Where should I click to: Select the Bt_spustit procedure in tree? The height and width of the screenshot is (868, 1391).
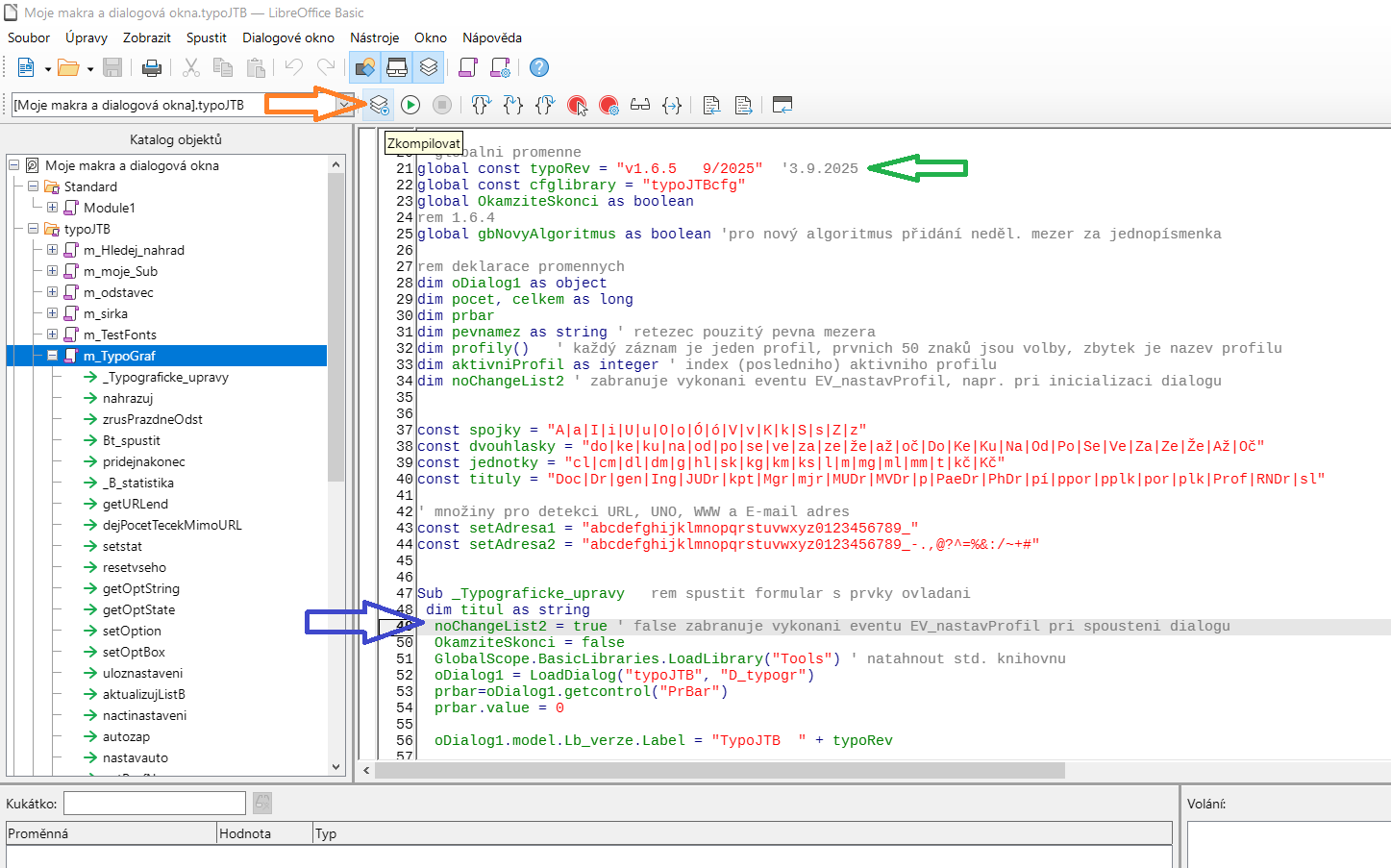click(132, 440)
